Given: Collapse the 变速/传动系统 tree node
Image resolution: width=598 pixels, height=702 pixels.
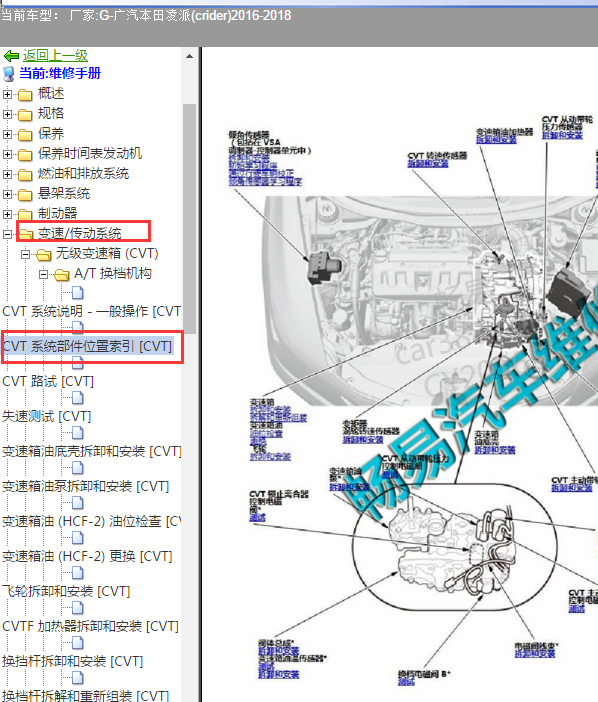Looking at the screenshot, I should (7, 234).
